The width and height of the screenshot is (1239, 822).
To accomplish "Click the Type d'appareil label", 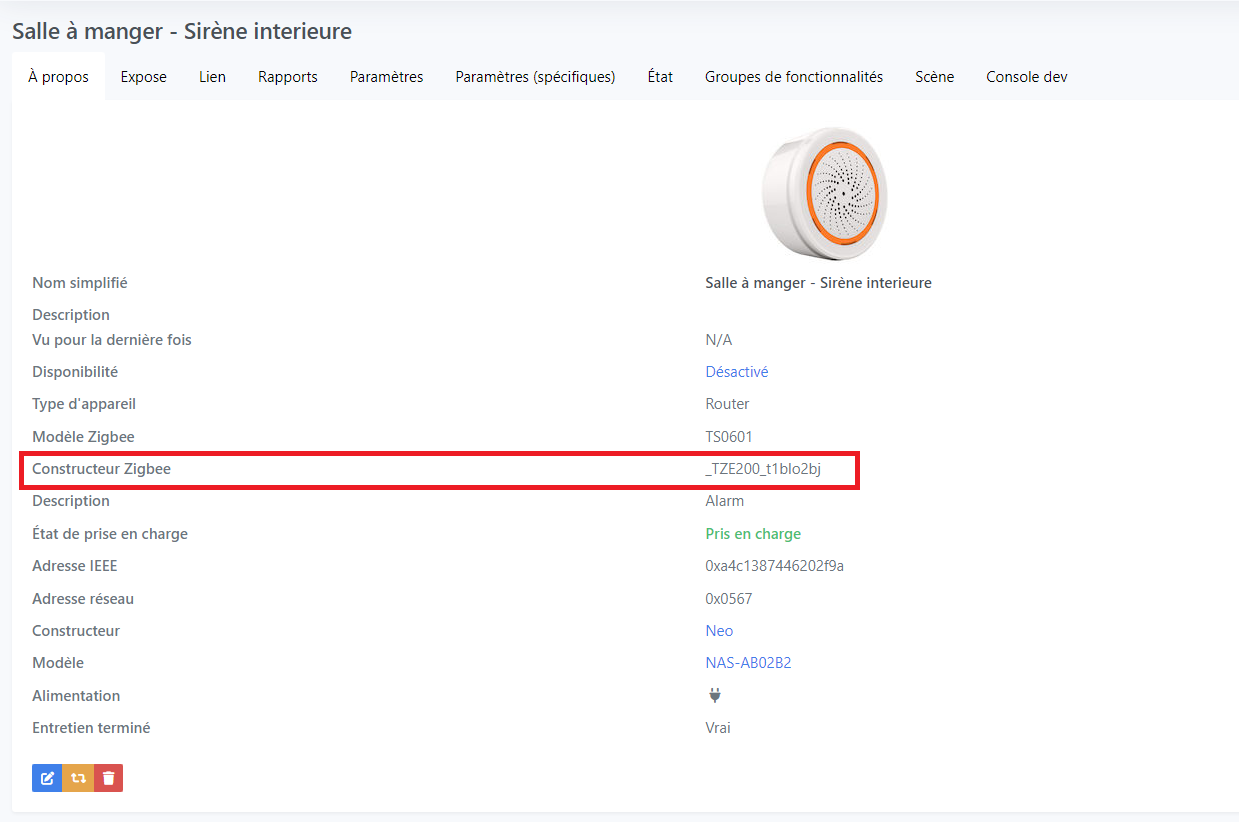I will point(84,404).
